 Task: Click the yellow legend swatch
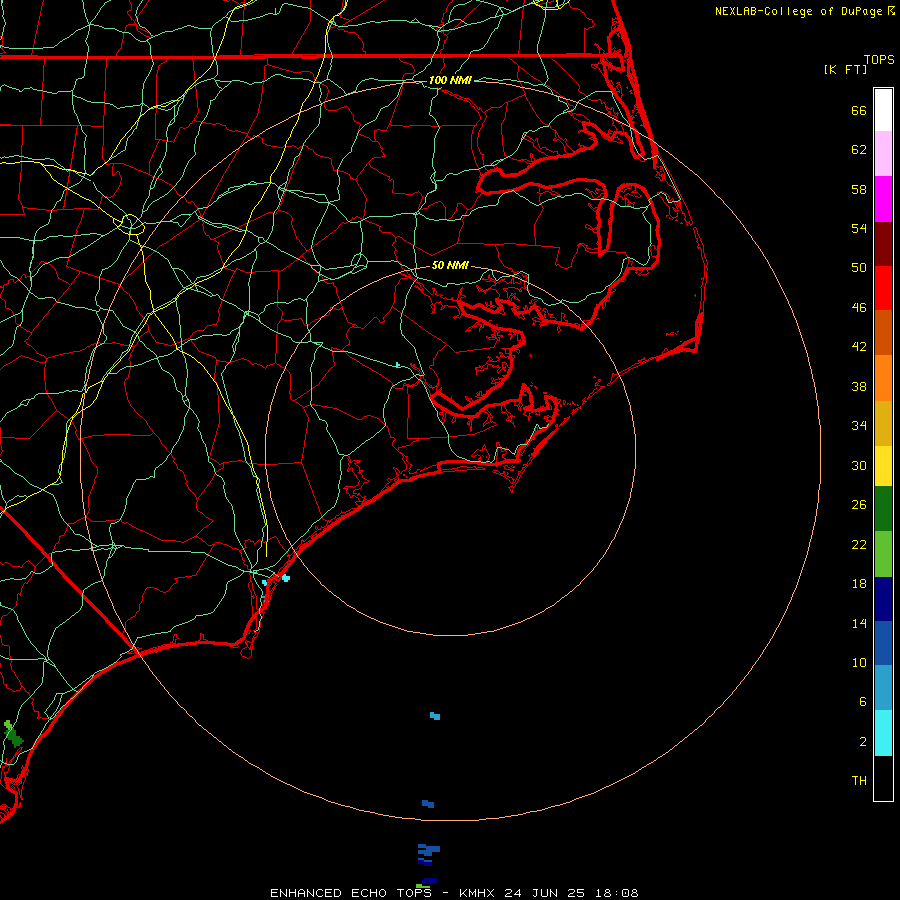[x=883, y=465]
